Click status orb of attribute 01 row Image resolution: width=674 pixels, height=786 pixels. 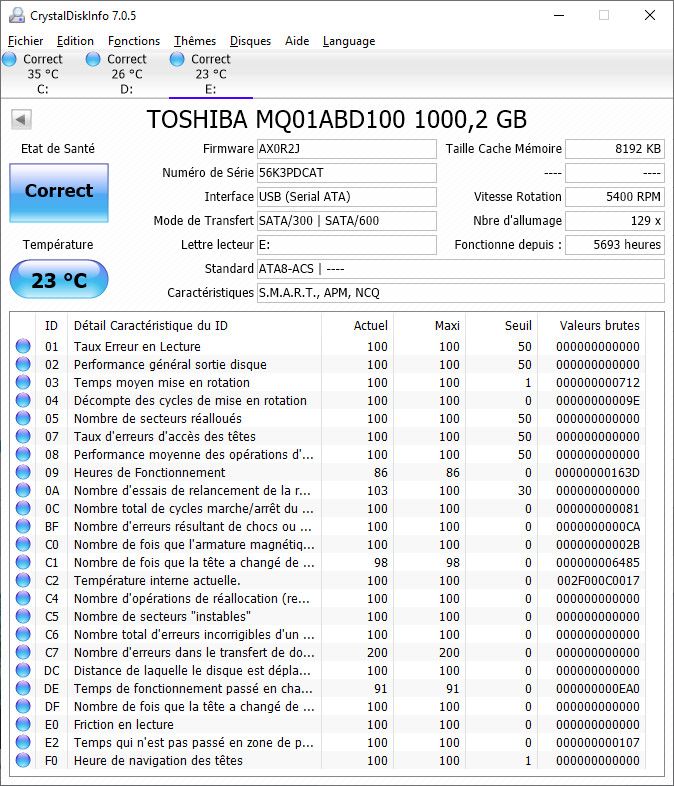click(x=23, y=346)
